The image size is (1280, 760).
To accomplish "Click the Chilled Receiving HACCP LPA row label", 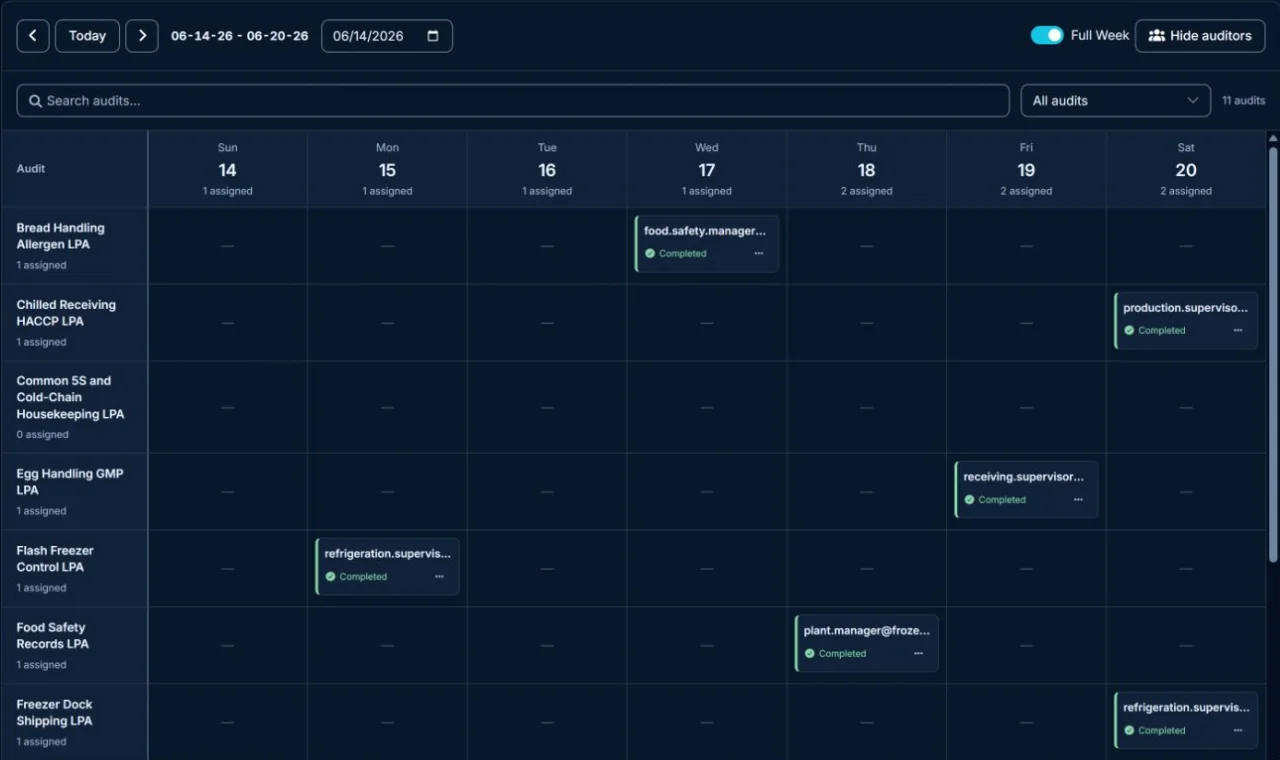I will 66,313.
